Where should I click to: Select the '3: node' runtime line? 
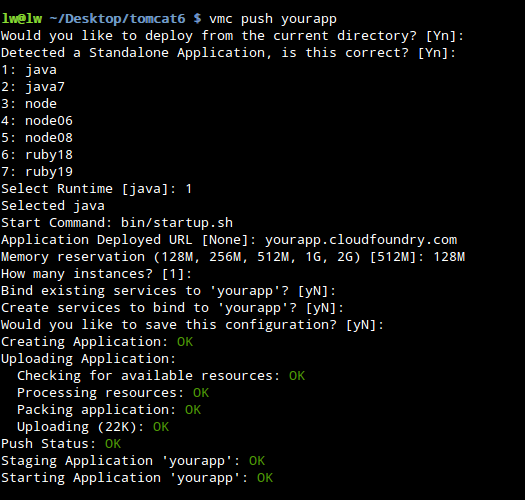29,104
